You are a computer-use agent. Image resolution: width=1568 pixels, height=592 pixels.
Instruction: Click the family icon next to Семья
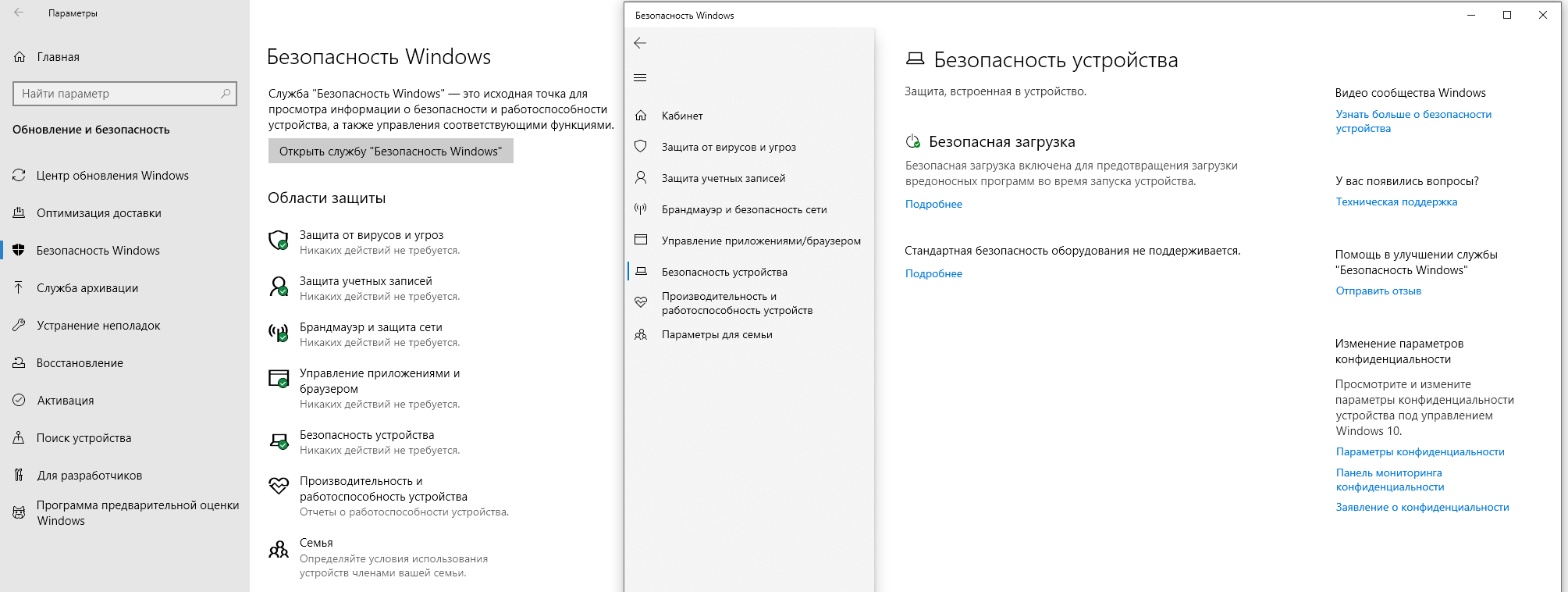coord(279,550)
